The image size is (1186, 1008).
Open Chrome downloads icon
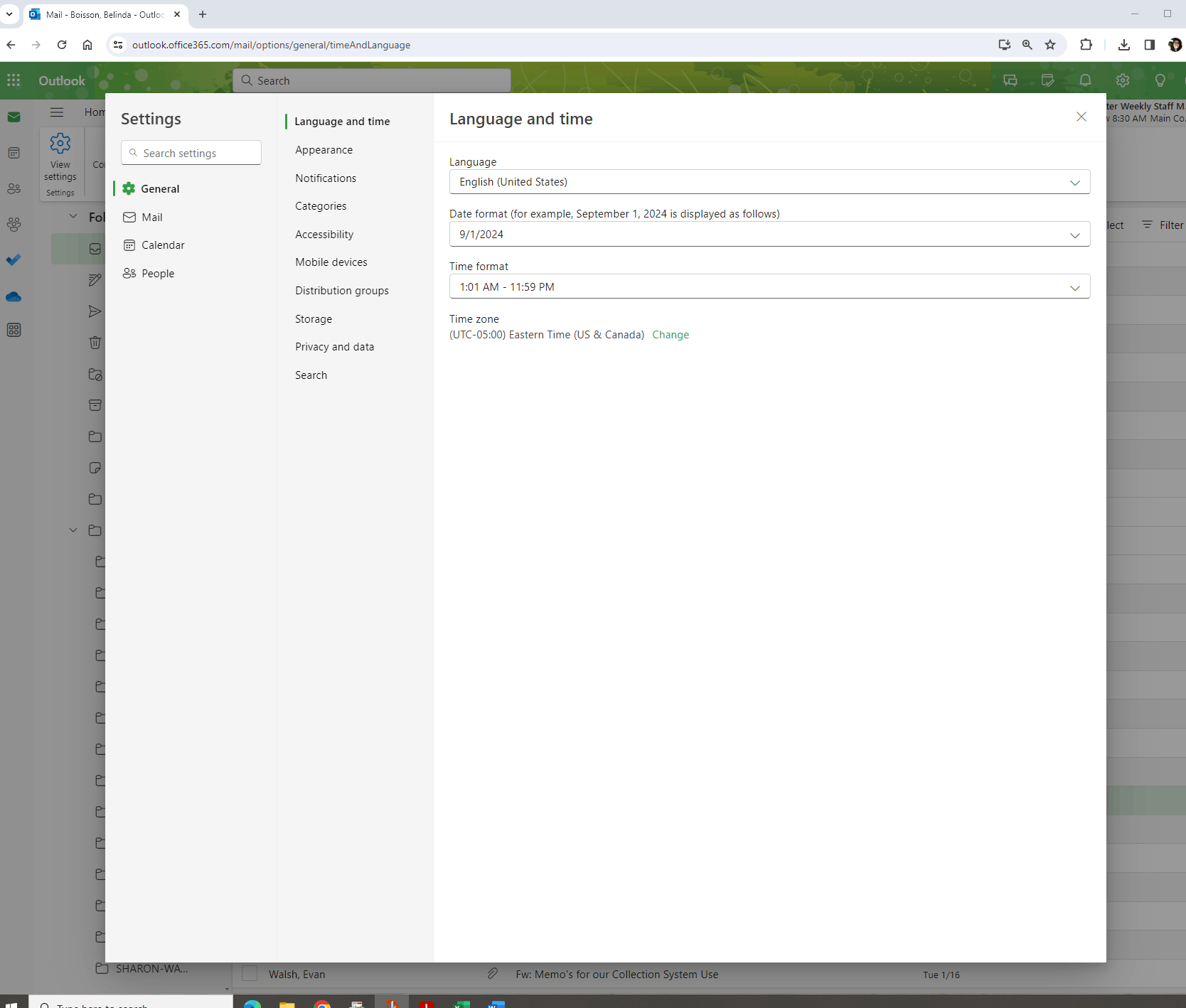(1124, 45)
